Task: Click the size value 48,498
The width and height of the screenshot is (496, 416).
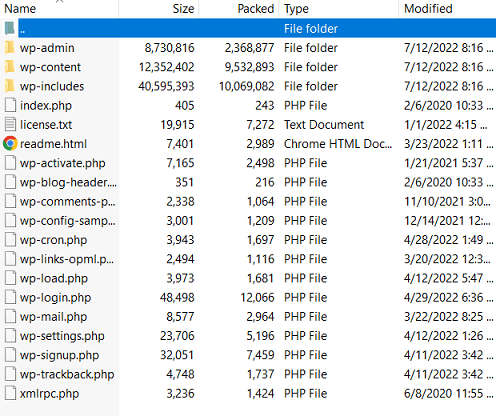Action: pos(177,298)
